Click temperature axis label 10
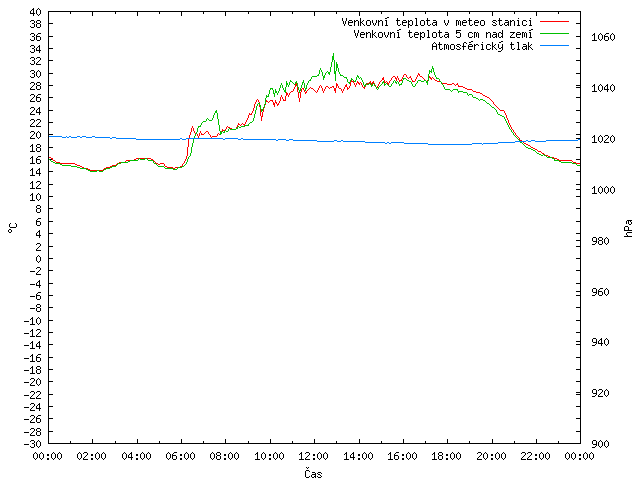 [x=36, y=197]
